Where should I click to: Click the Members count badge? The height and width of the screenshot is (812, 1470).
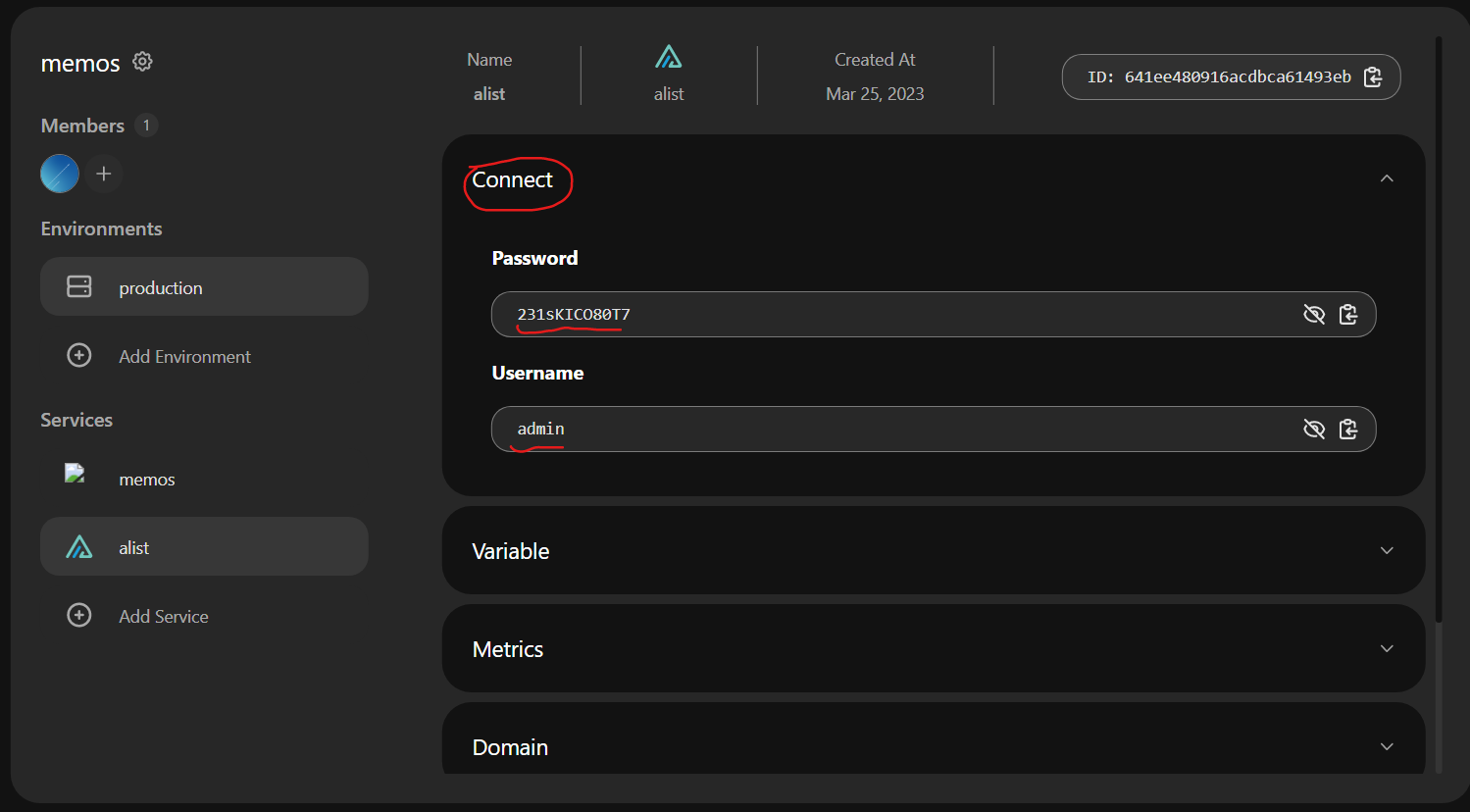coord(146,126)
